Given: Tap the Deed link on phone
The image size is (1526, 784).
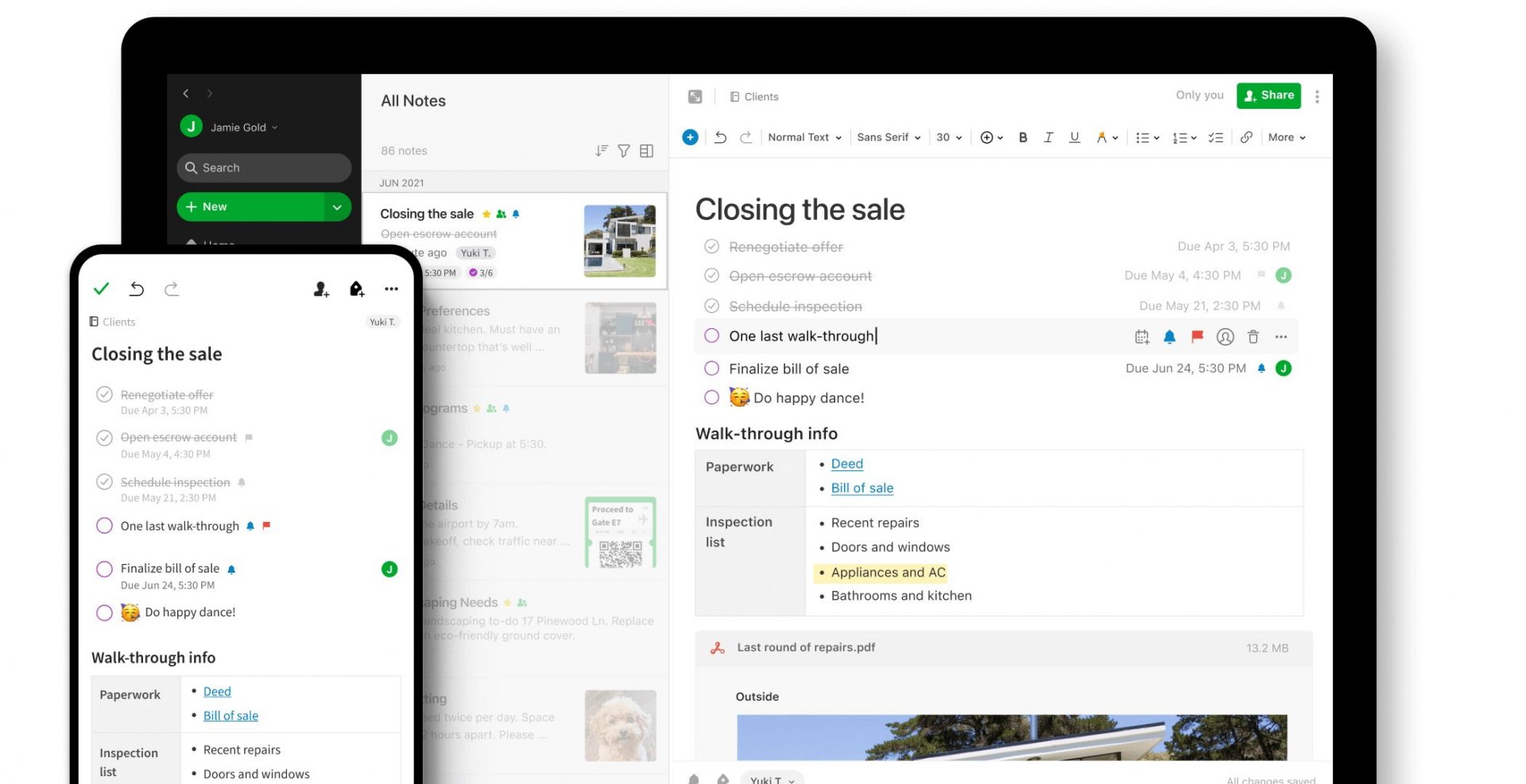Looking at the screenshot, I should coord(217,692).
